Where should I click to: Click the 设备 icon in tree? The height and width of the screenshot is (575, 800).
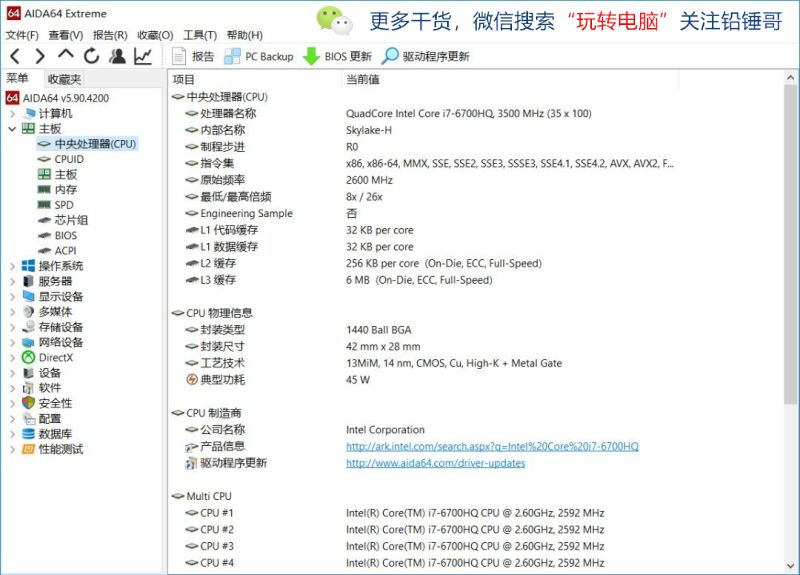tap(29, 373)
